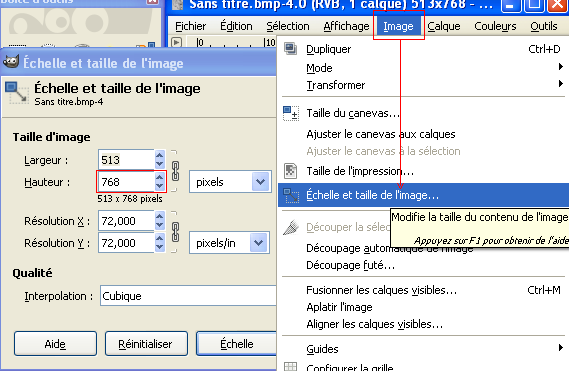The width and height of the screenshot is (569, 371).
Task: Toggle the resolution X-Y chain link
Action: coord(175,232)
